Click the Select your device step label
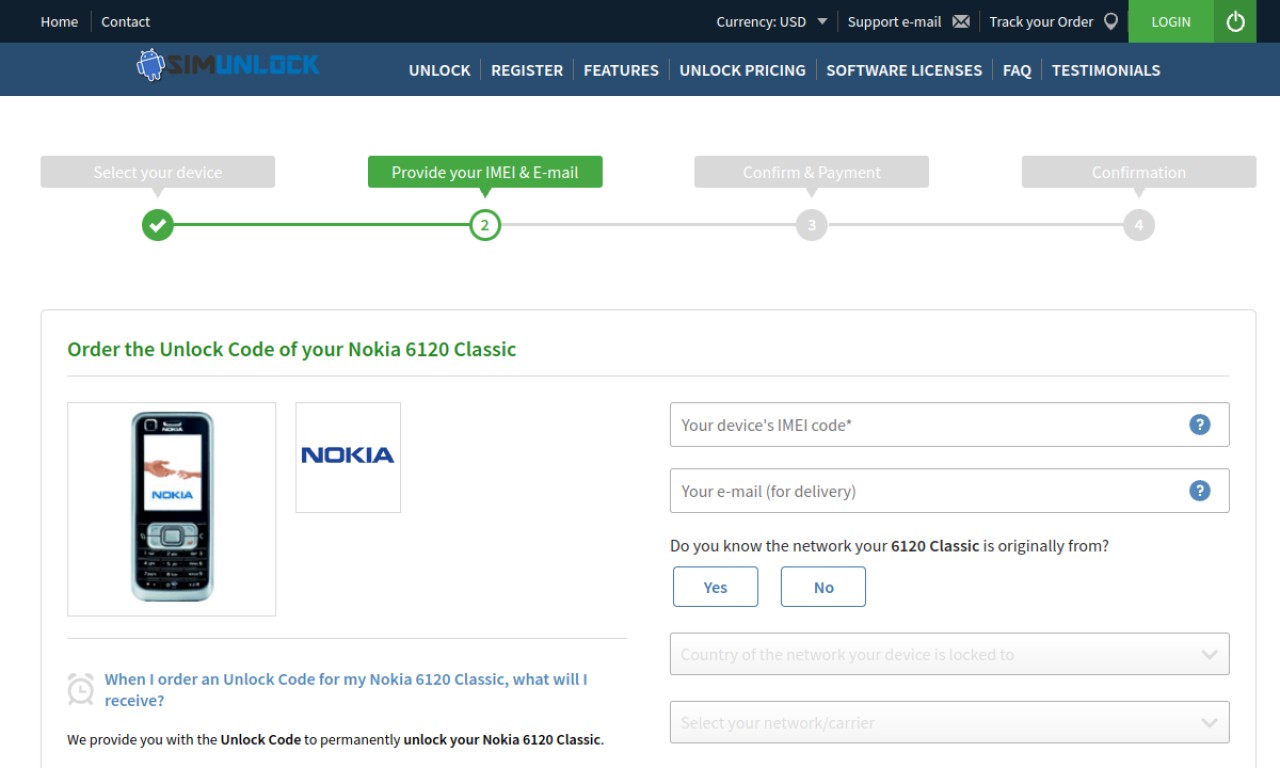 tap(158, 172)
